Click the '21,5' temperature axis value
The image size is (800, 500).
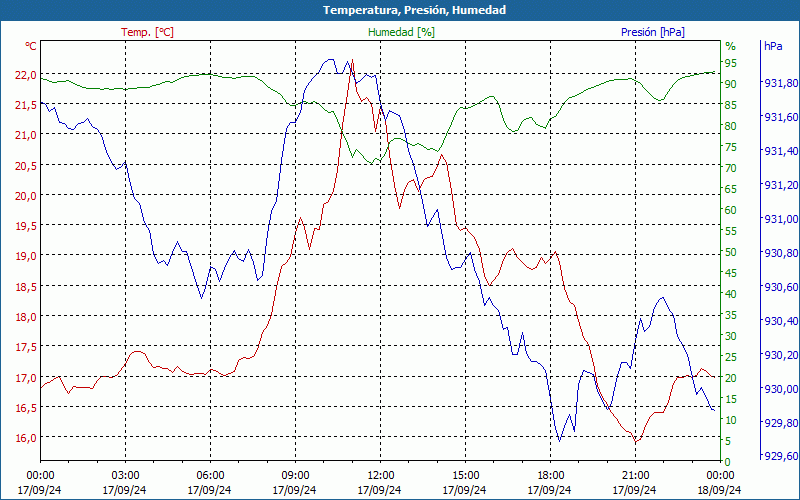[26, 105]
